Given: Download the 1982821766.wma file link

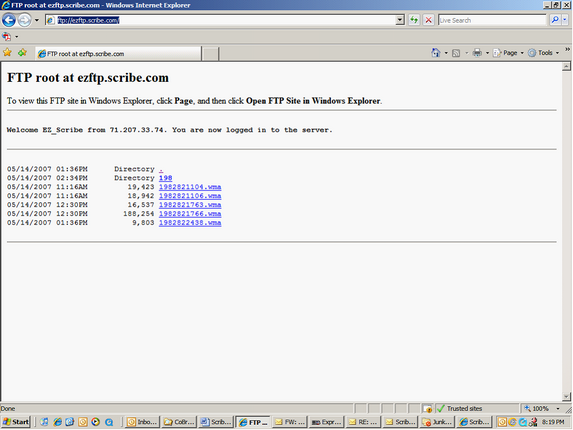Looking at the screenshot, I should click(x=190, y=214).
